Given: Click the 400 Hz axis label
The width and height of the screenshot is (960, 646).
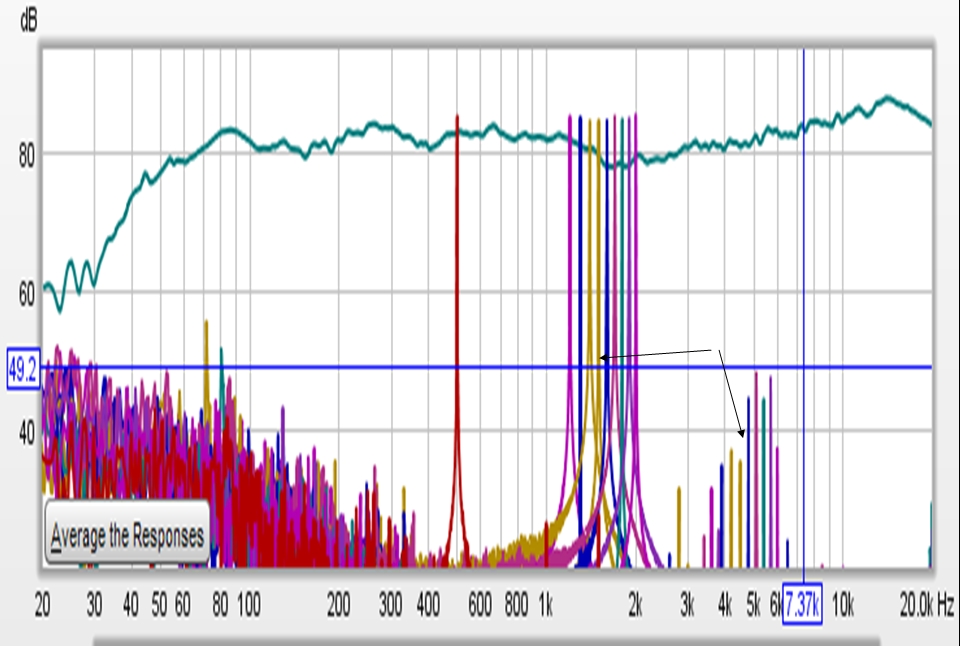Looking at the screenshot, I should [428, 605].
